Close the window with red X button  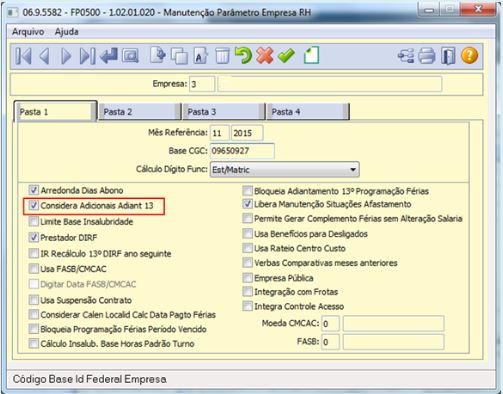click(x=478, y=9)
